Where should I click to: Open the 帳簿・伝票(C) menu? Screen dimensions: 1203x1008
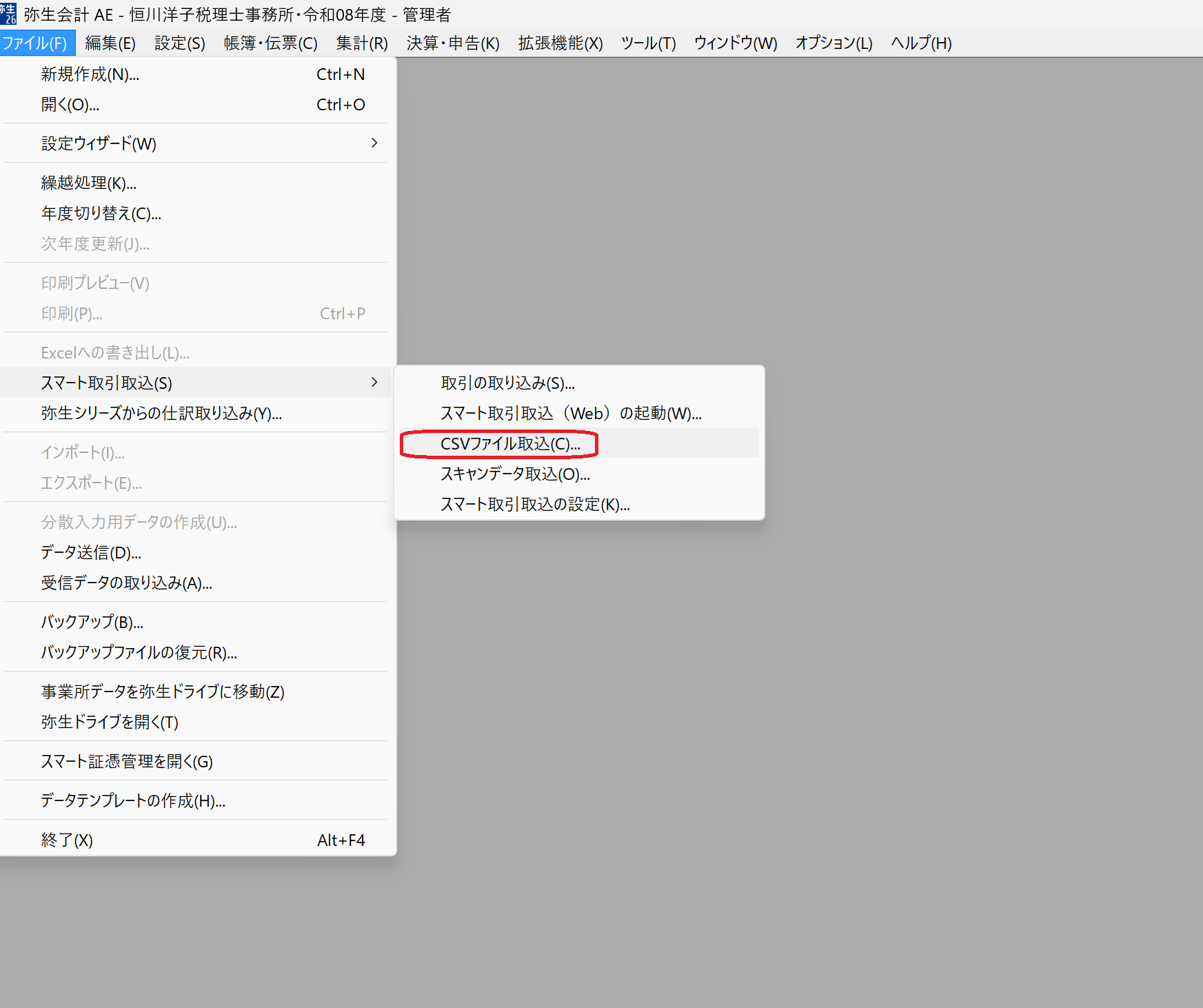[x=270, y=43]
